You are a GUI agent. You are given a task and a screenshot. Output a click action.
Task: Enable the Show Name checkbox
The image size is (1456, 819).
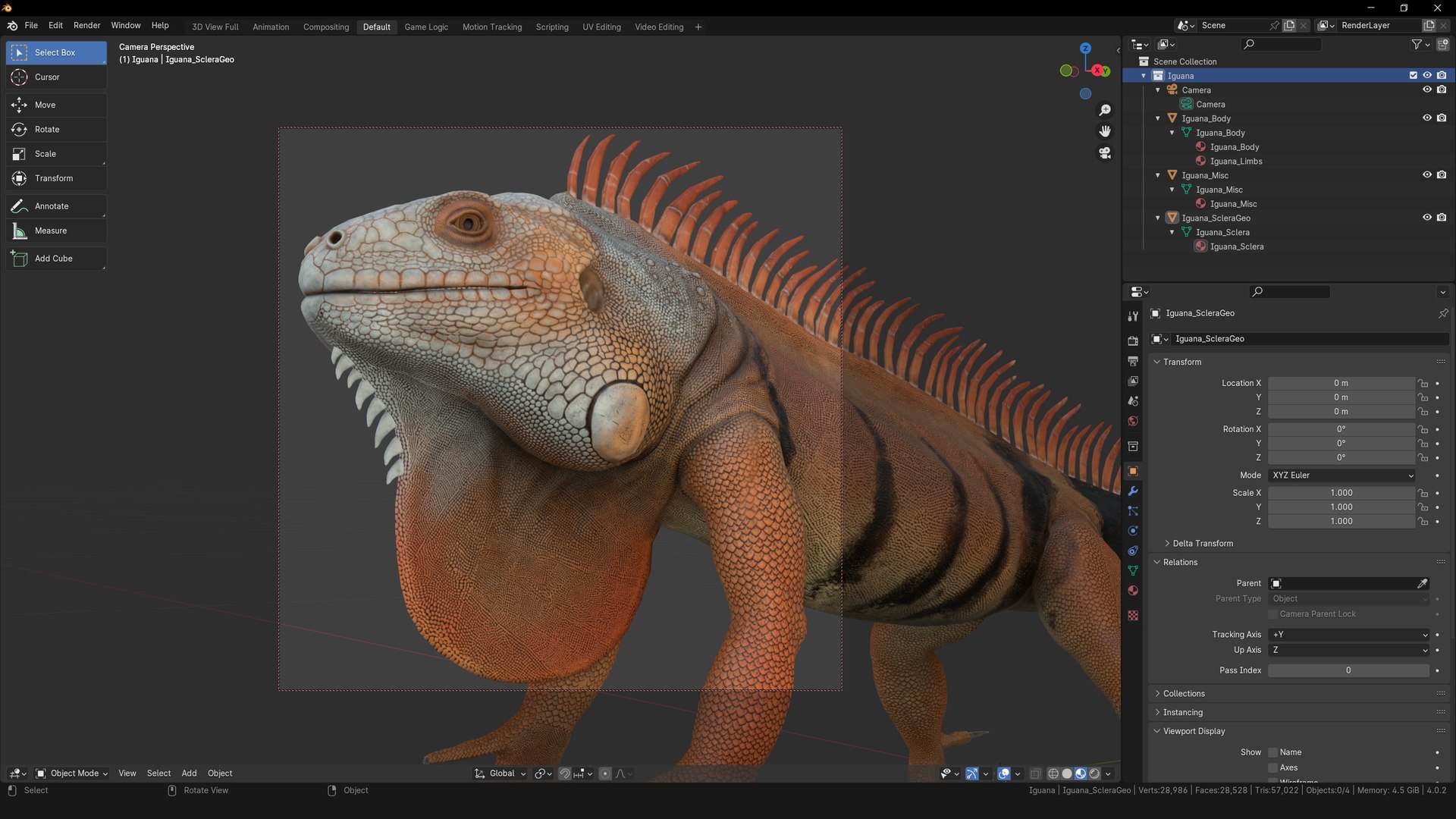click(1273, 753)
